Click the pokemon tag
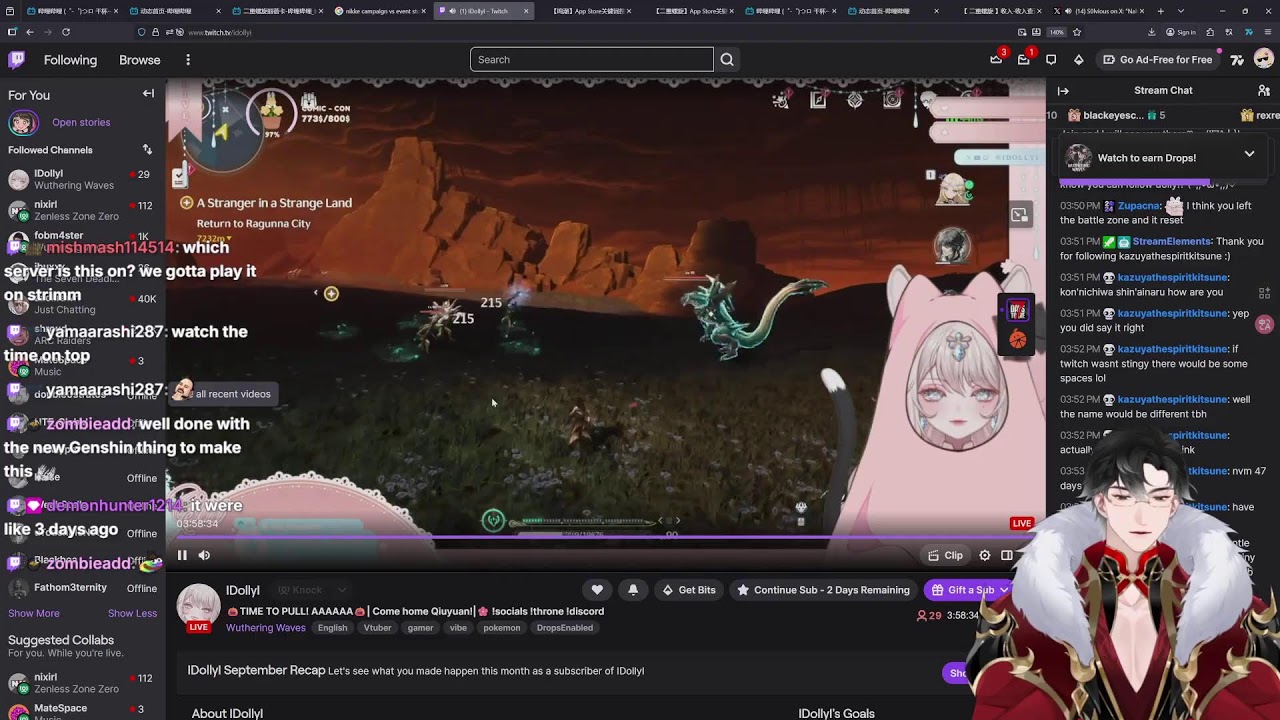Screen dimensions: 1280x720 (x=502, y=628)
